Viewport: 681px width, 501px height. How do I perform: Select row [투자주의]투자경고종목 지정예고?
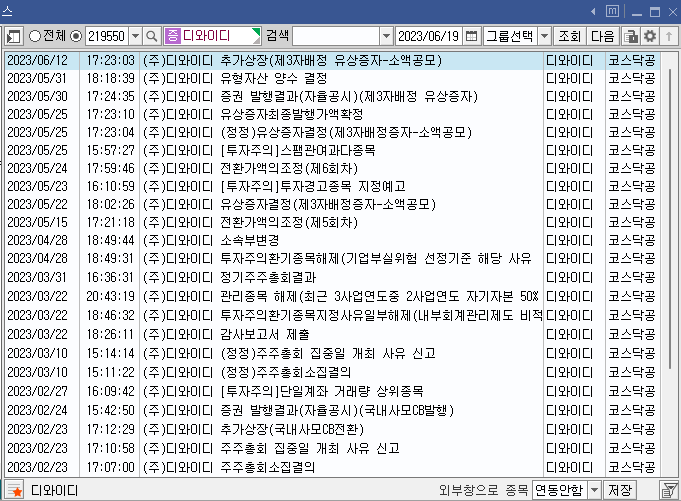tap(333, 187)
